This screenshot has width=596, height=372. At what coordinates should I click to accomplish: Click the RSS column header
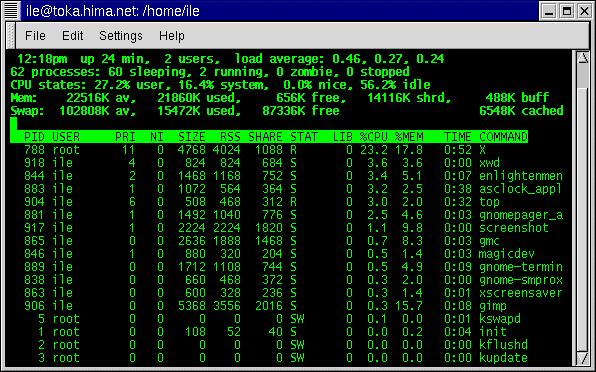pyautogui.click(x=230, y=137)
